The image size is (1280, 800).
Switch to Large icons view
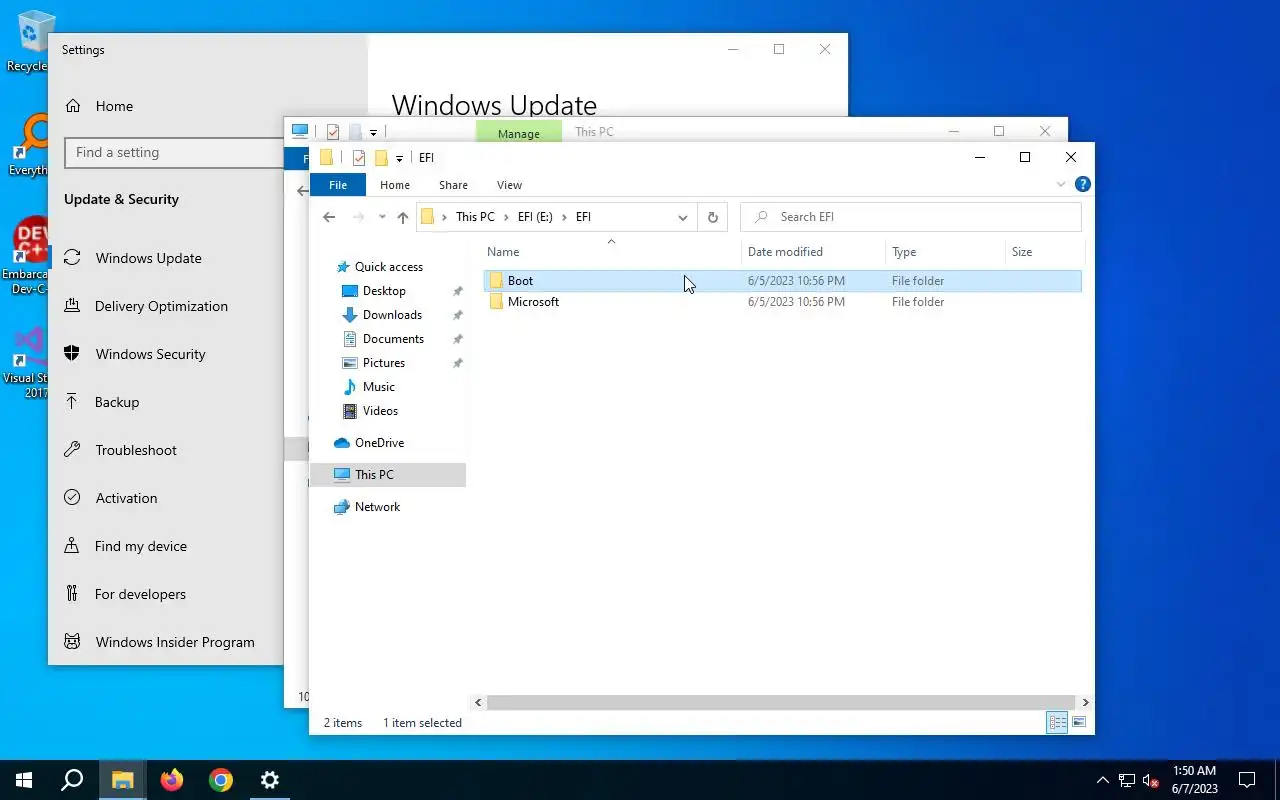[1079, 722]
